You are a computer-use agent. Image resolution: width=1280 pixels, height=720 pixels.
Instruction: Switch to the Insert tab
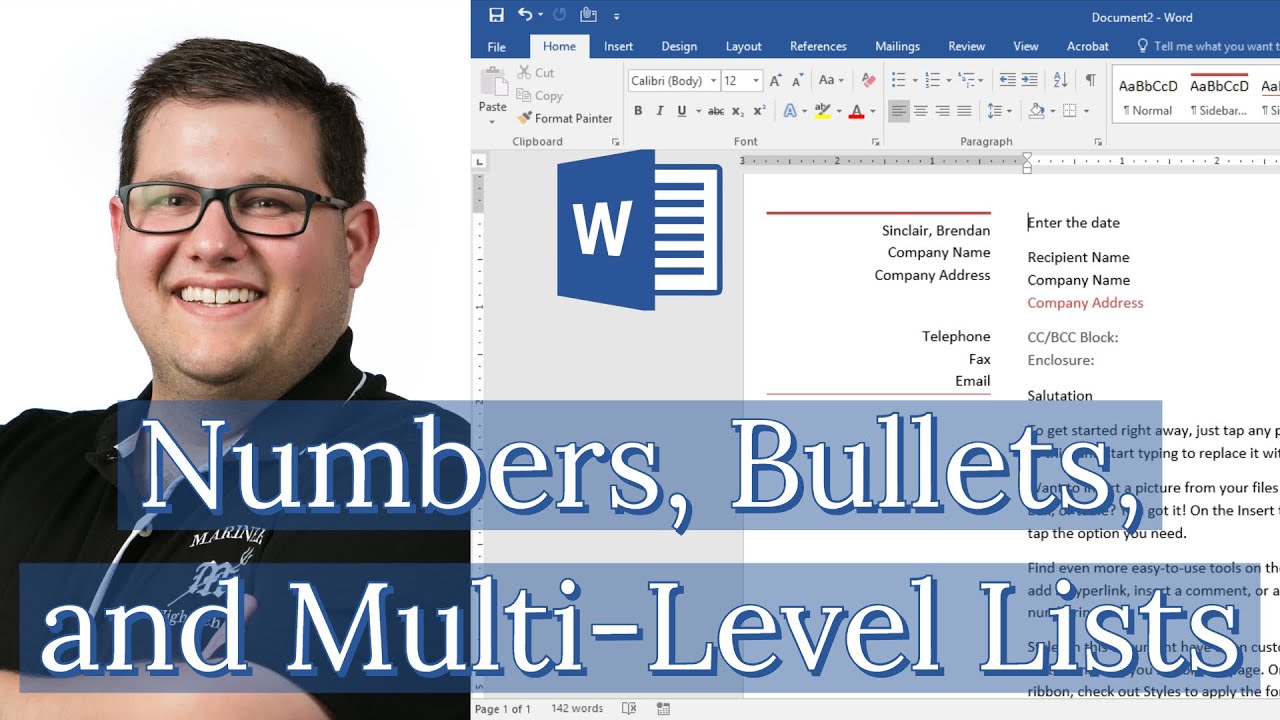click(618, 46)
